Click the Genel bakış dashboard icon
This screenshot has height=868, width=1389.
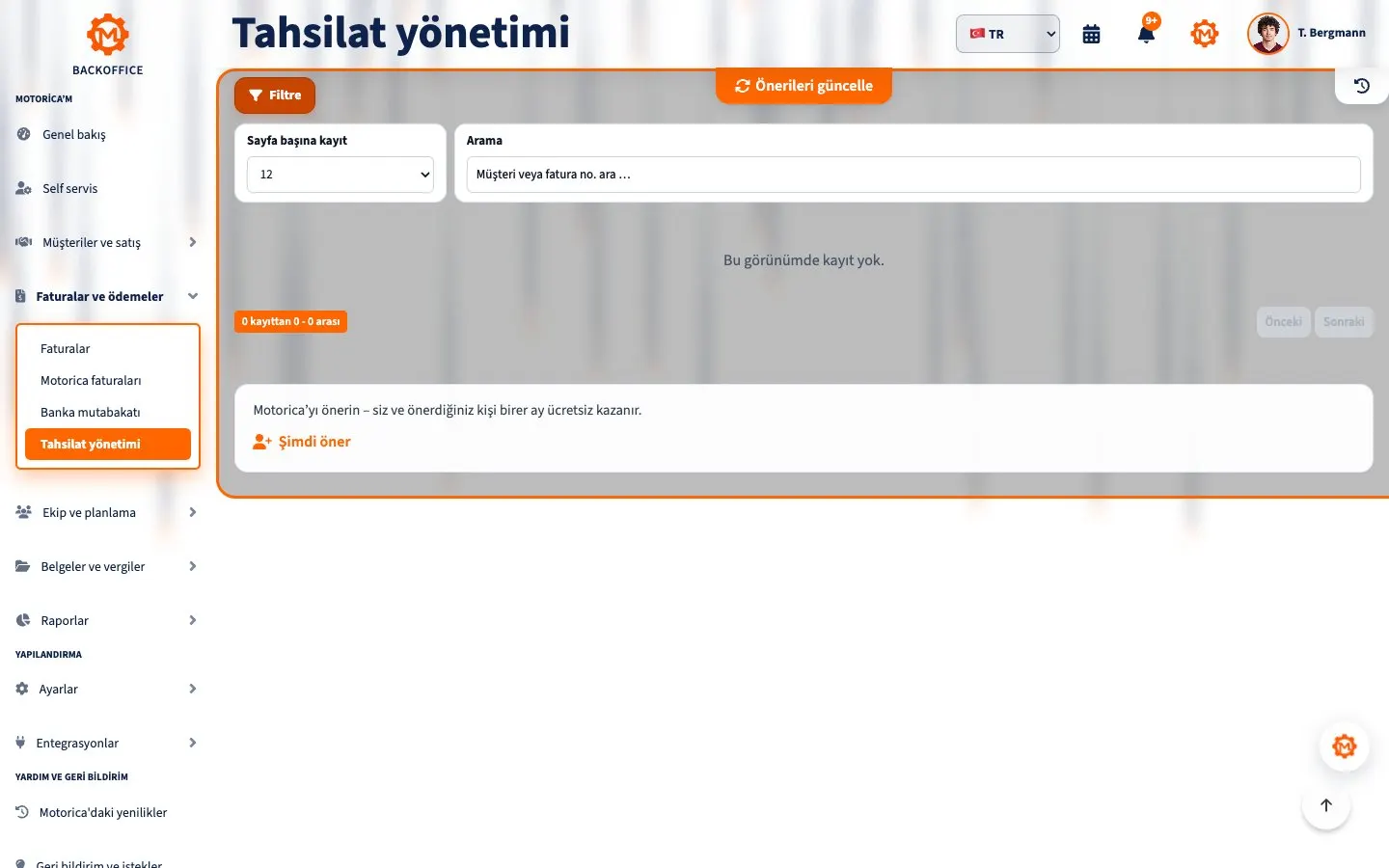click(x=24, y=134)
